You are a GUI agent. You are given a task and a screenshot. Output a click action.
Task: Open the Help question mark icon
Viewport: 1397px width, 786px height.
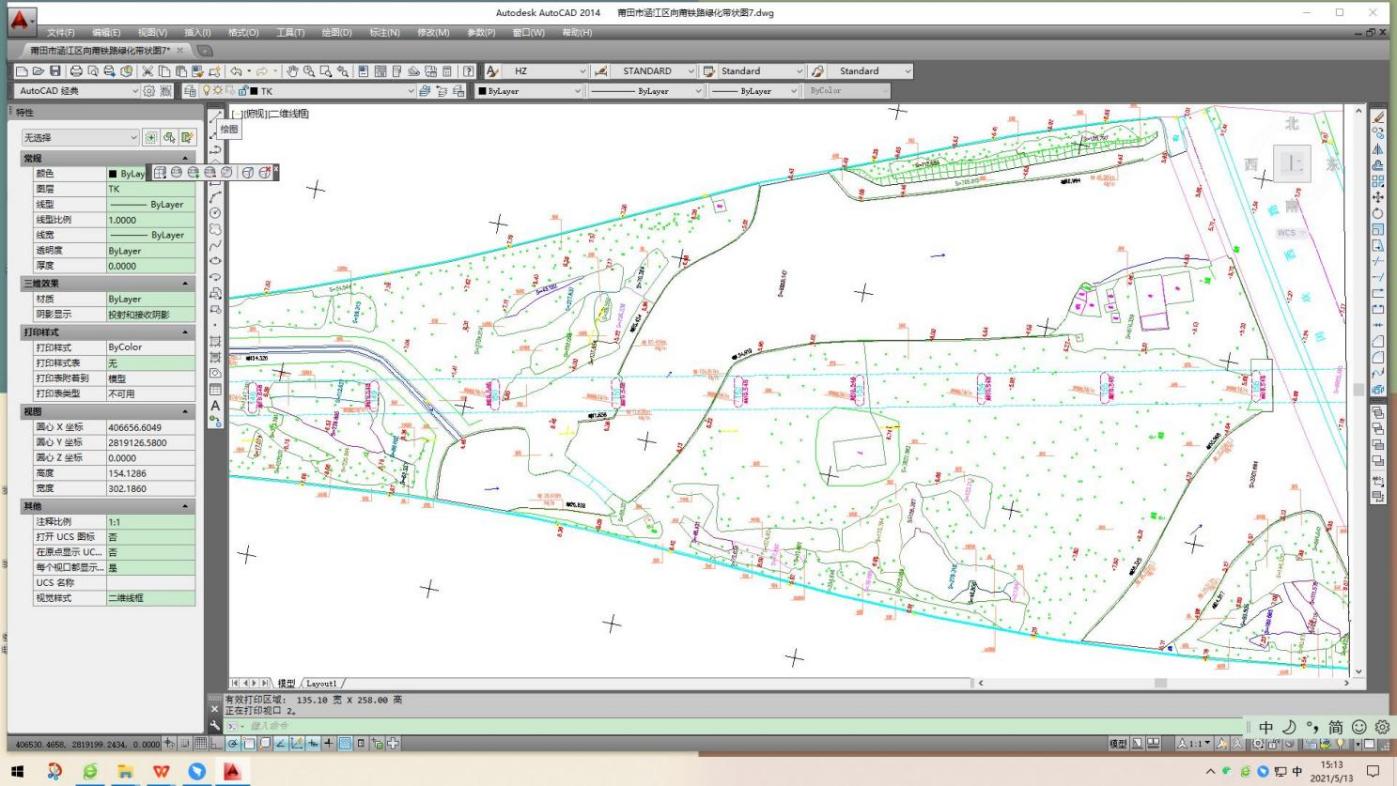468,71
